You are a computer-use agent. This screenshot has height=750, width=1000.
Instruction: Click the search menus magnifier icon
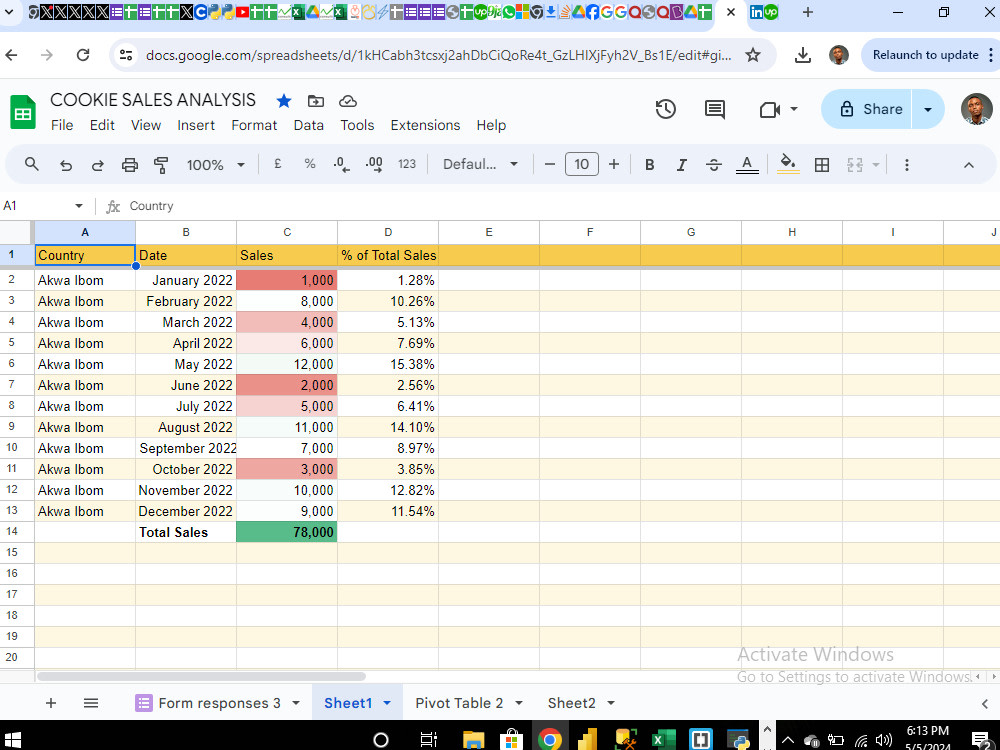31,165
